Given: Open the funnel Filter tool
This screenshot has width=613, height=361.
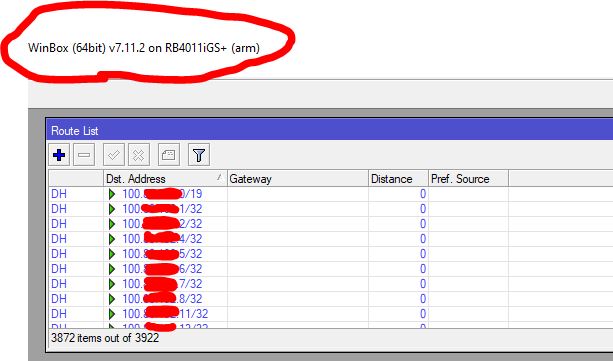Looking at the screenshot, I should [x=199, y=155].
